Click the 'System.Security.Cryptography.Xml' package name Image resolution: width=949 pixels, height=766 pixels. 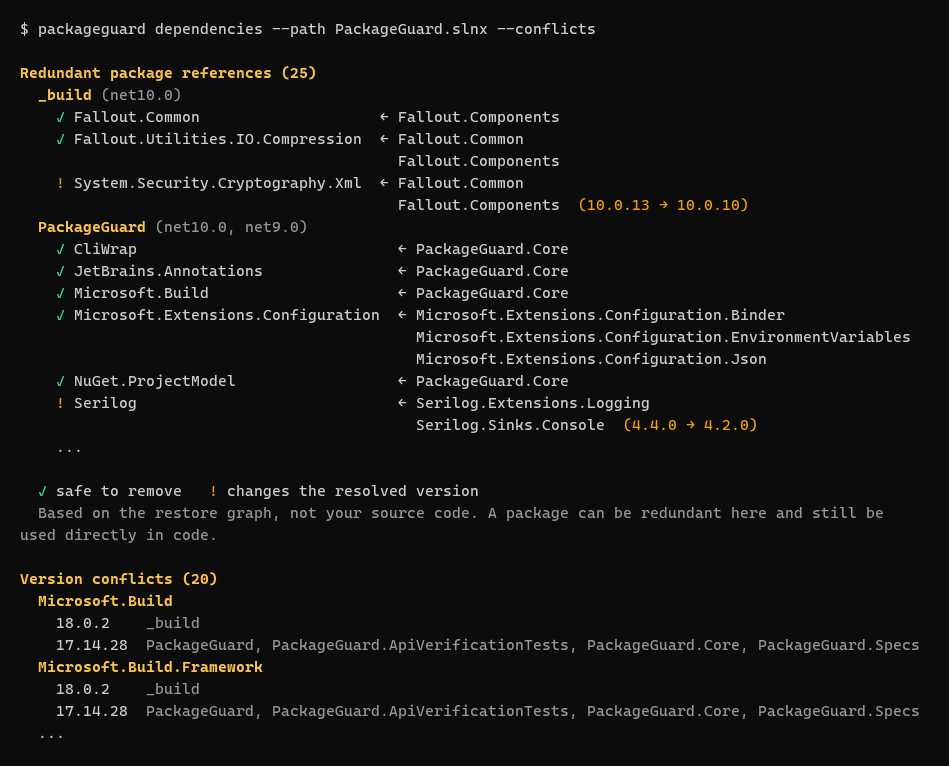pyautogui.click(x=218, y=183)
